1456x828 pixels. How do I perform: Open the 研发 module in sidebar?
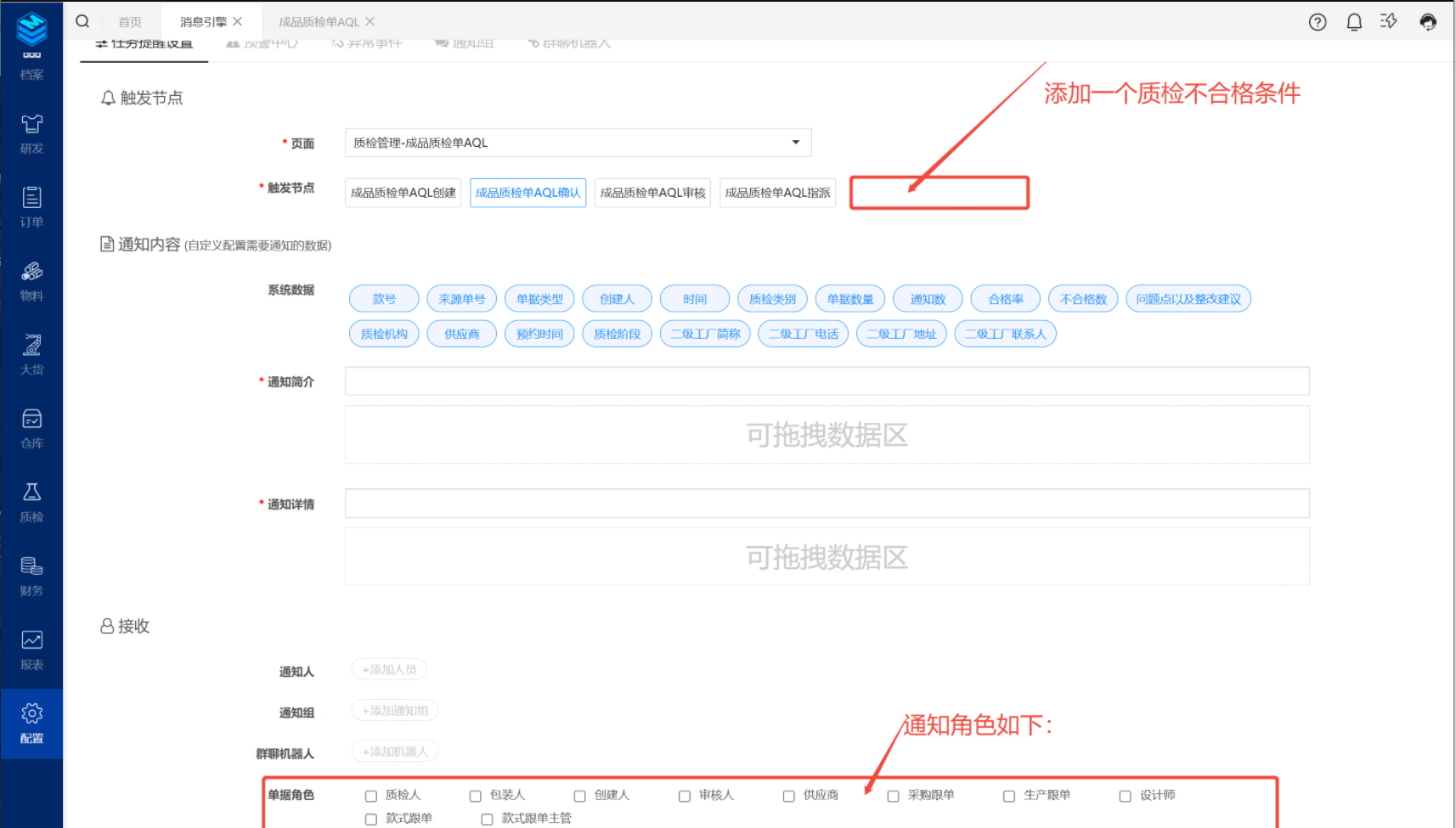click(x=31, y=133)
